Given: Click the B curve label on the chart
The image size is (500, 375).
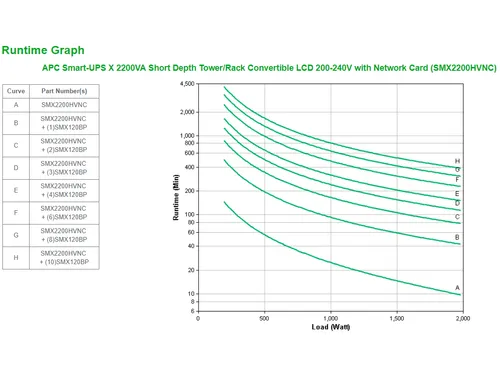Looking at the screenshot, I should tap(457, 237).
